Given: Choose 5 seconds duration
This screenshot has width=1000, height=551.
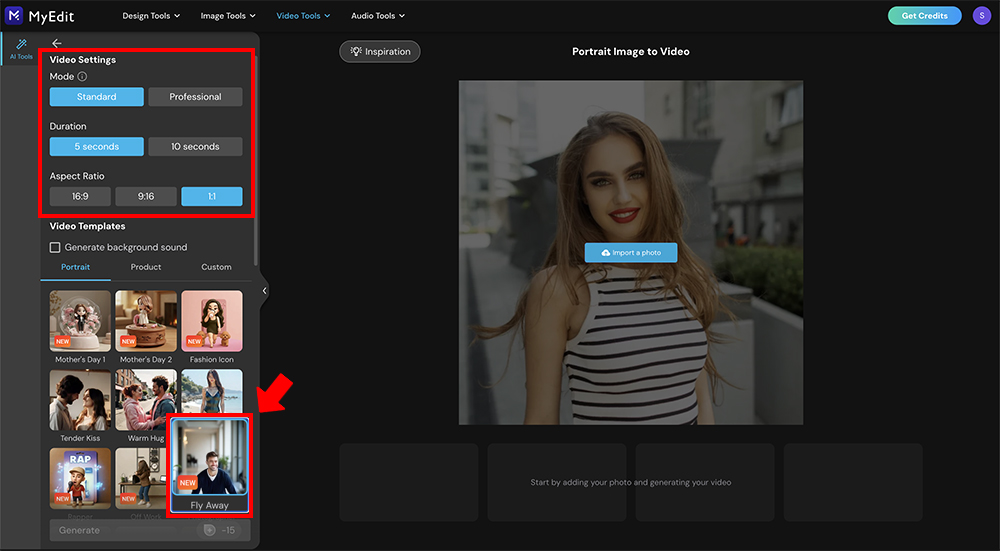Looking at the screenshot, I should (x=96, y=147).
